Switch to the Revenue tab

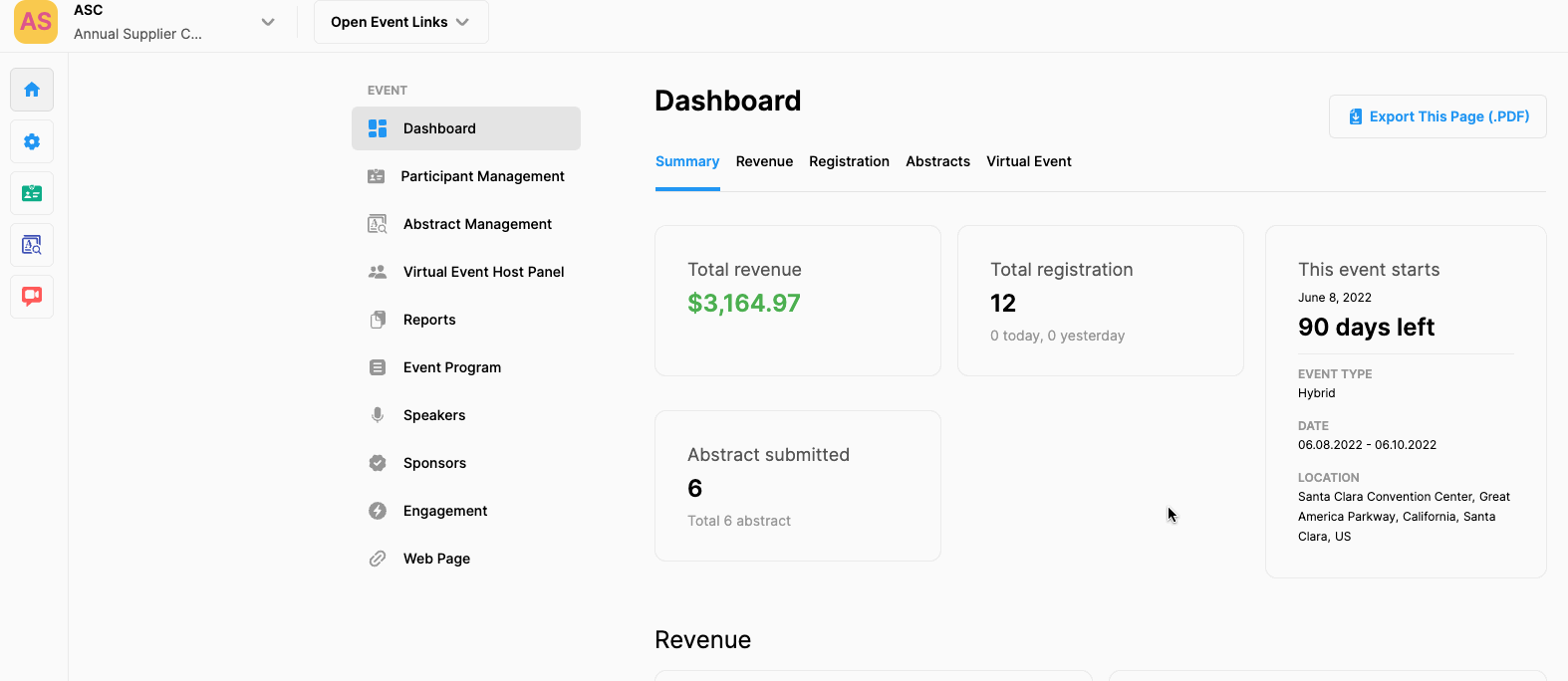pyautogui.click(x=764, y=161)
